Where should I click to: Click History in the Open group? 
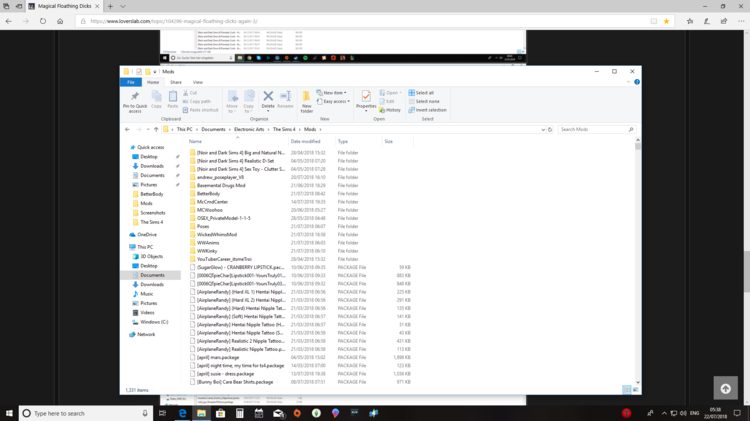(390, 110)
